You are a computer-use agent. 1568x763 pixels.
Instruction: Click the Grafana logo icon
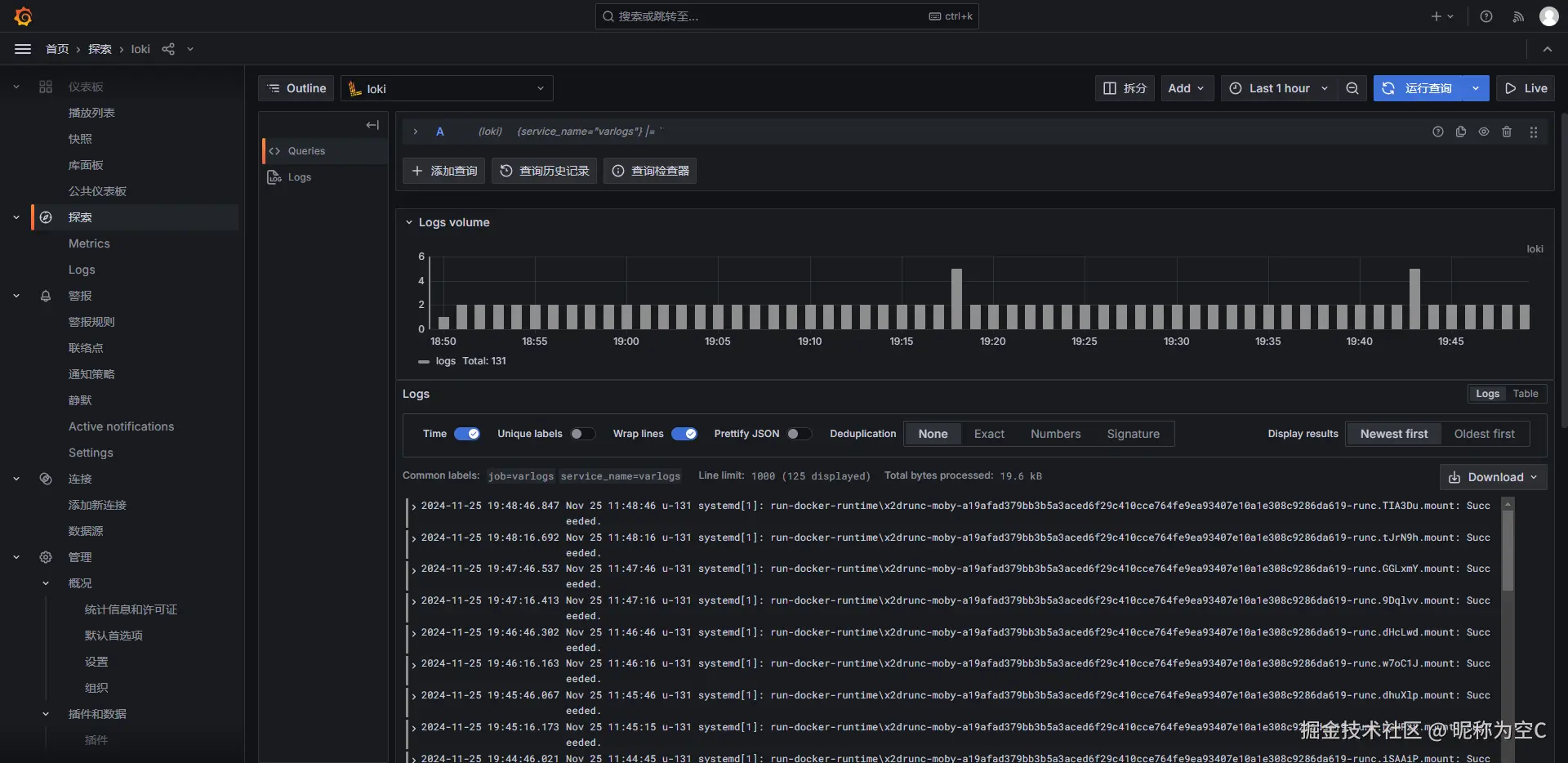click(x=23, y=16)
